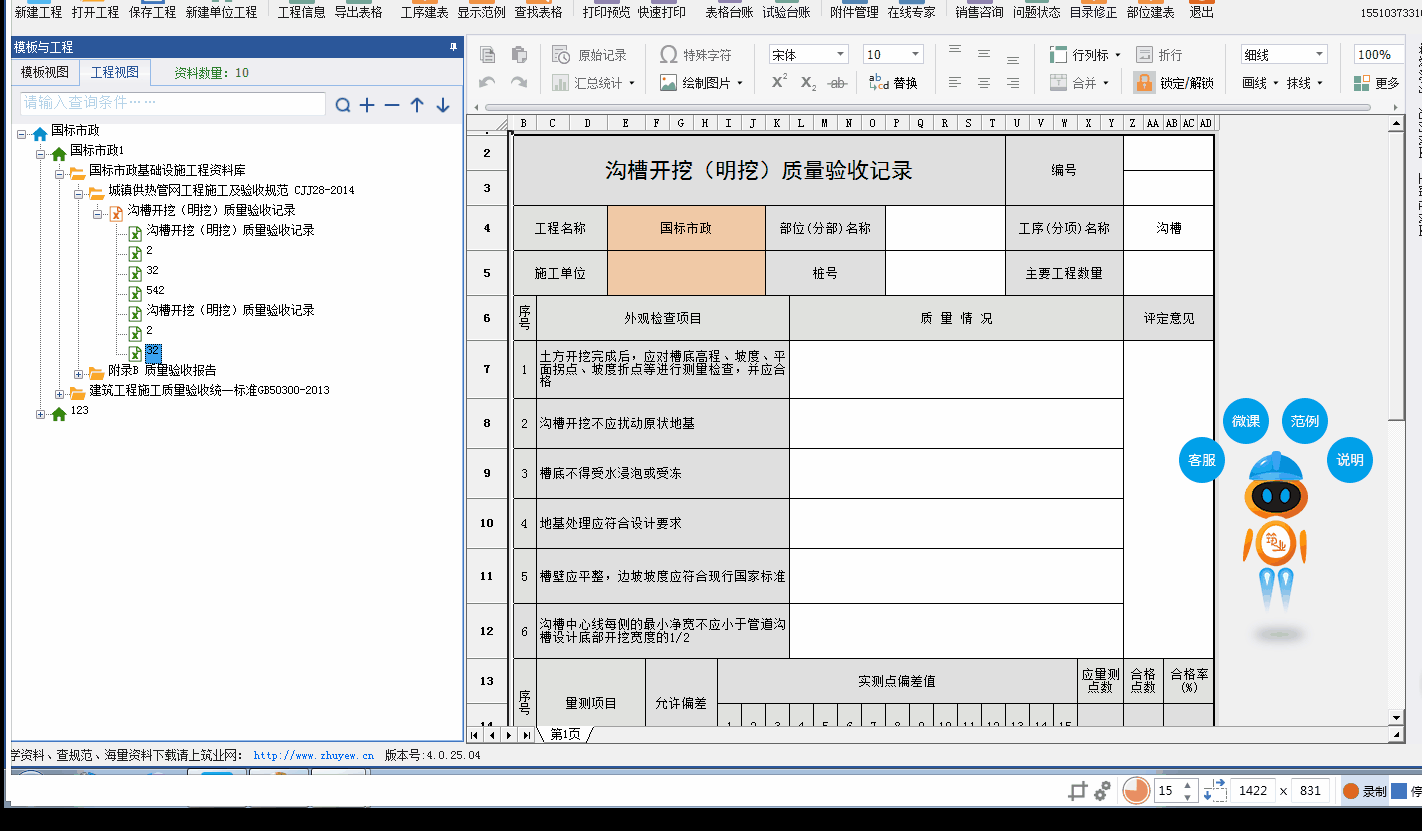Click the 替换 replace button

click(893, 83)
